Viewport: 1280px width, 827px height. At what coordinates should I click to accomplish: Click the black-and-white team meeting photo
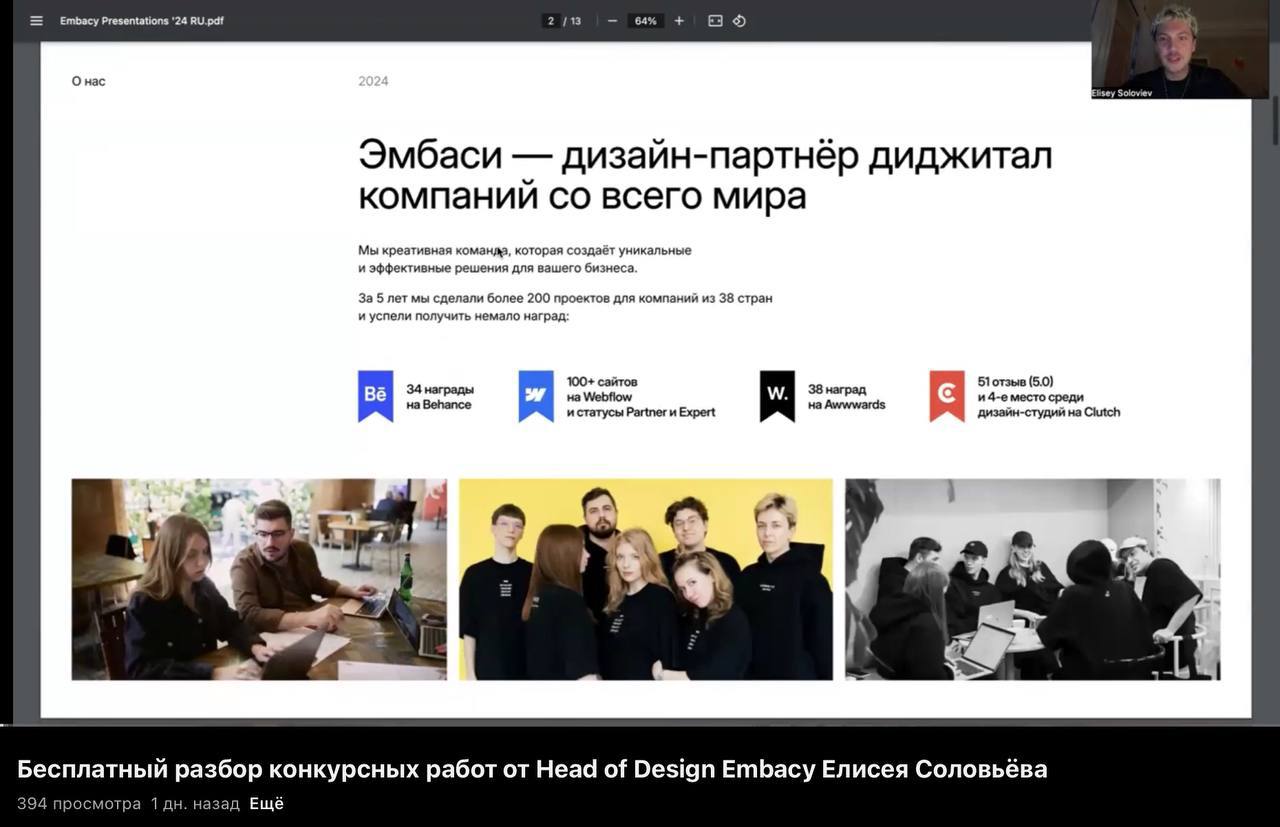[x=1032, y=579]
